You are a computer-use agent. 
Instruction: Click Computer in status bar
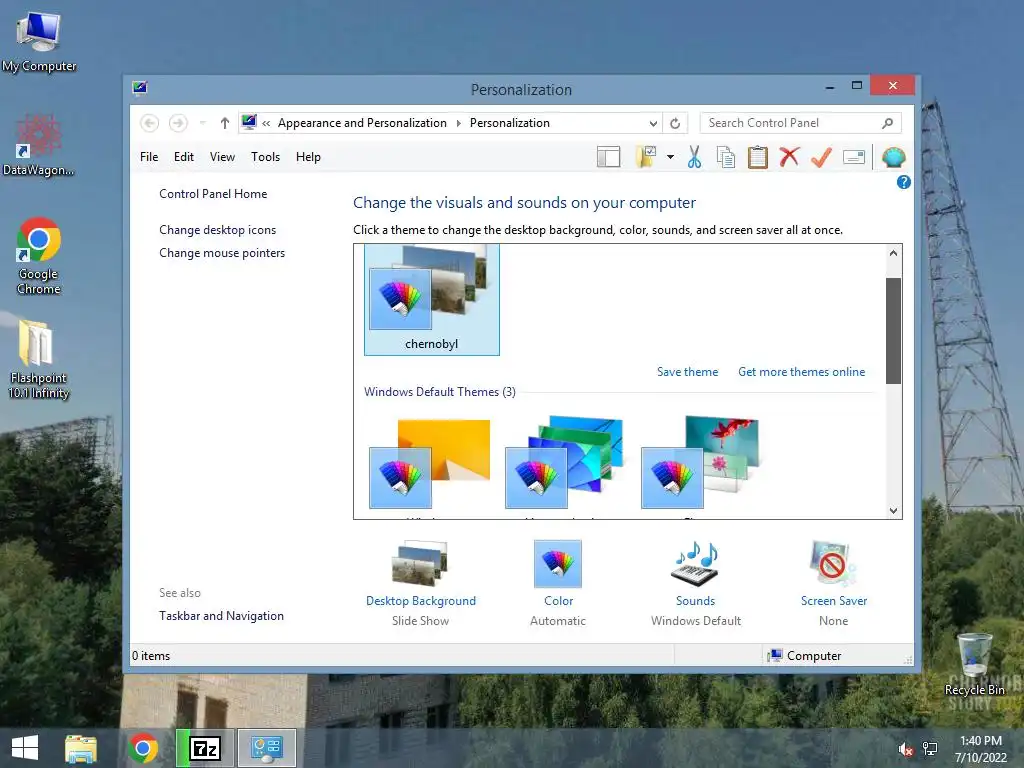tap(805, 656)
